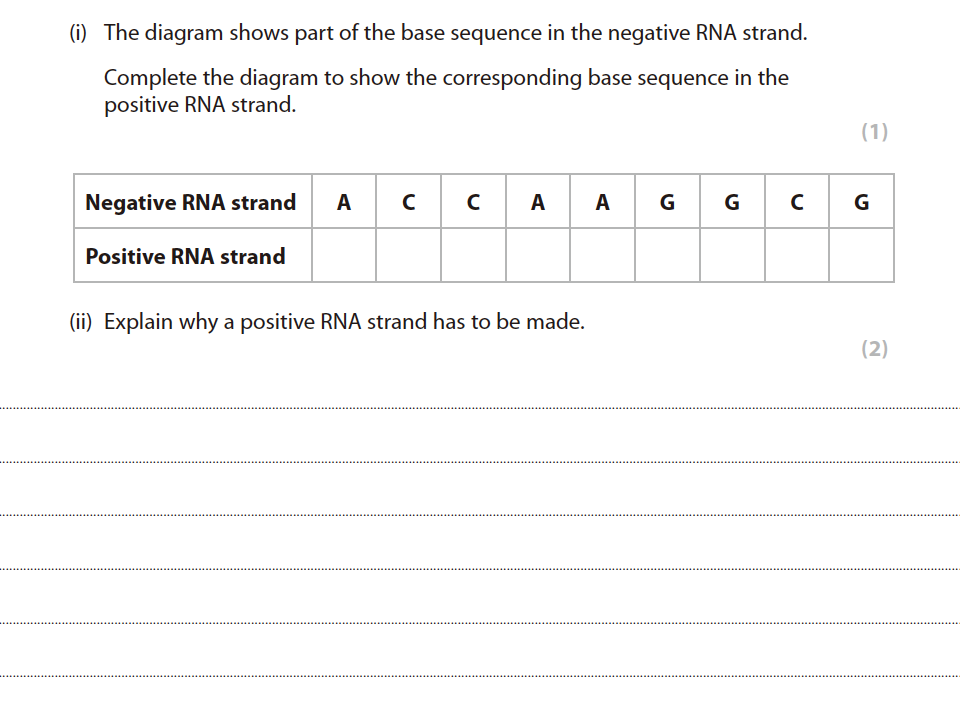The image size is (960, 704).
Task: Click the (2) mark indicator
Action: [874, 349]
